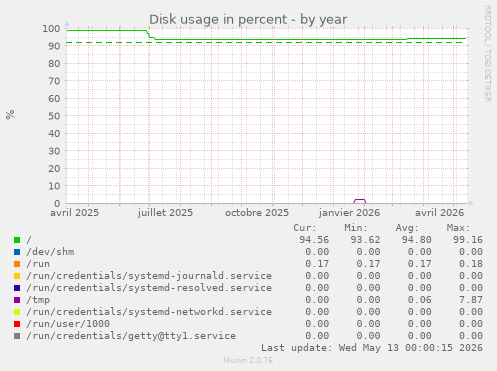Click /run/credentials/systemd-resolved.service label

149,288
